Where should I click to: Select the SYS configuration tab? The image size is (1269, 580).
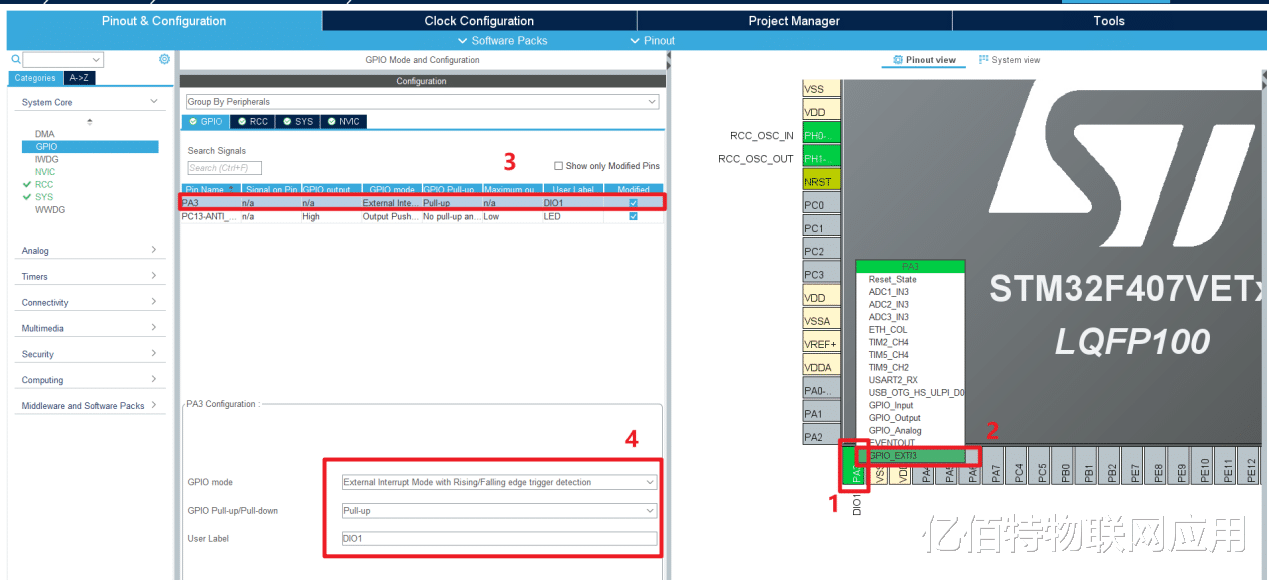coord(297,122)
